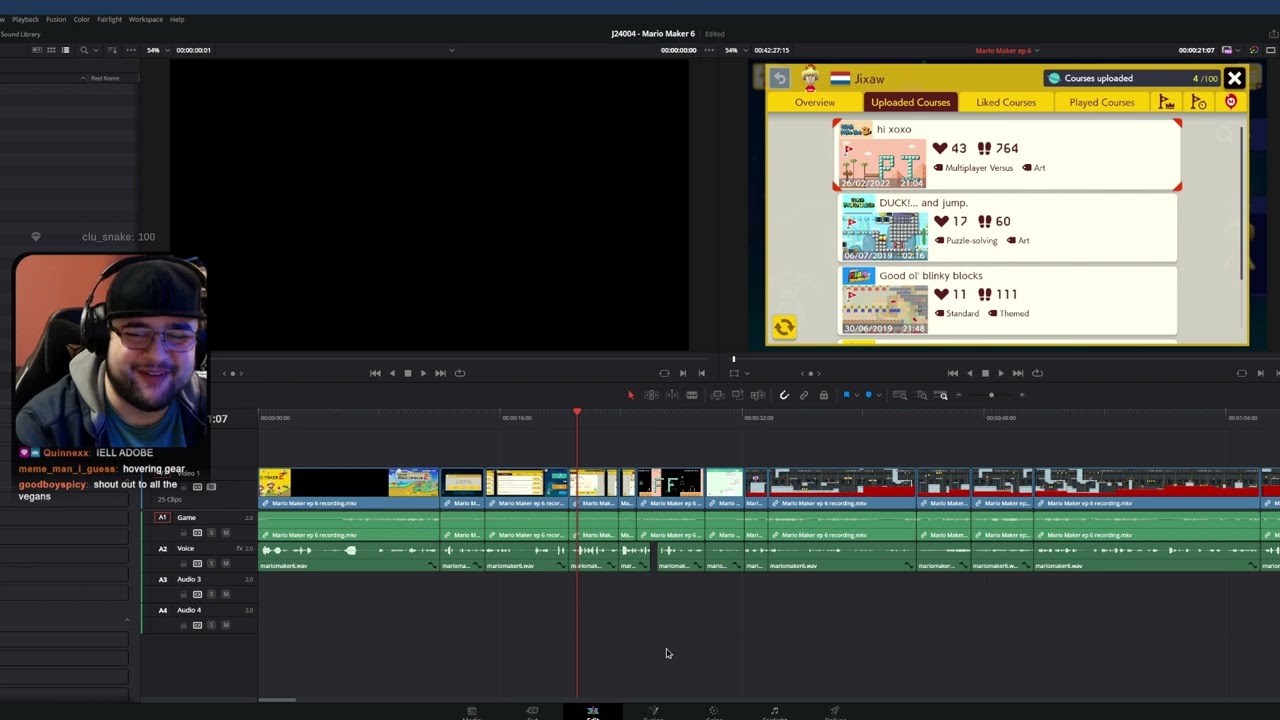
Task: Lock the A4 Audio 4 track
Action: pyautogui.click(x=185, y=625)
